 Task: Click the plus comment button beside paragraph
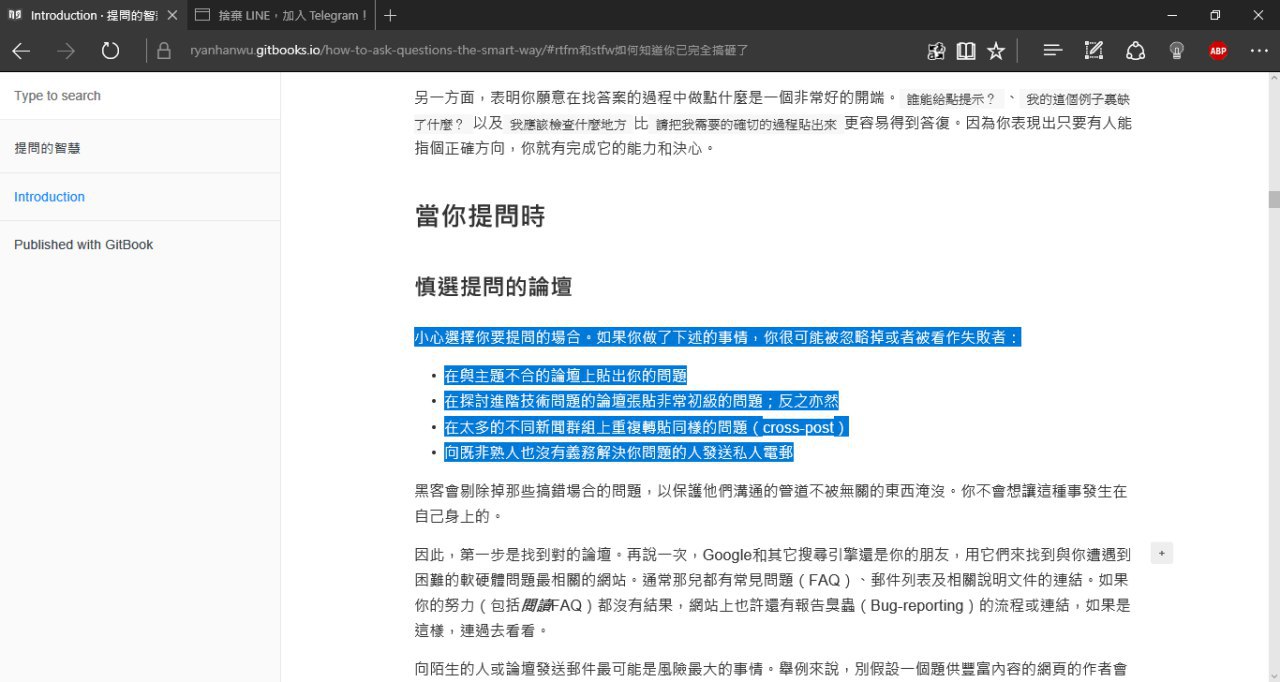pos(1161,553)
